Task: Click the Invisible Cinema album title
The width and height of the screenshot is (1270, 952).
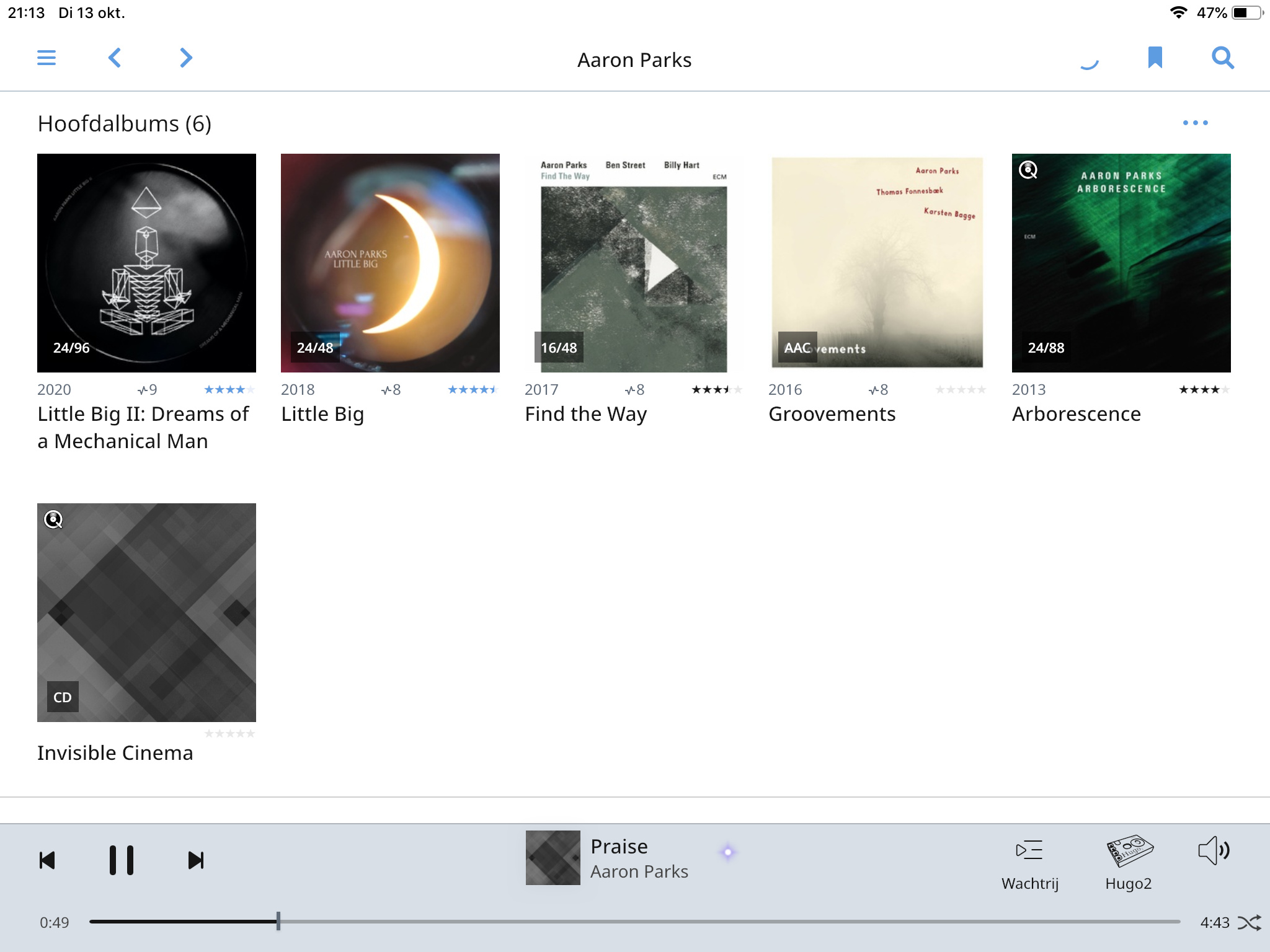Action: (x=115, y=752)
